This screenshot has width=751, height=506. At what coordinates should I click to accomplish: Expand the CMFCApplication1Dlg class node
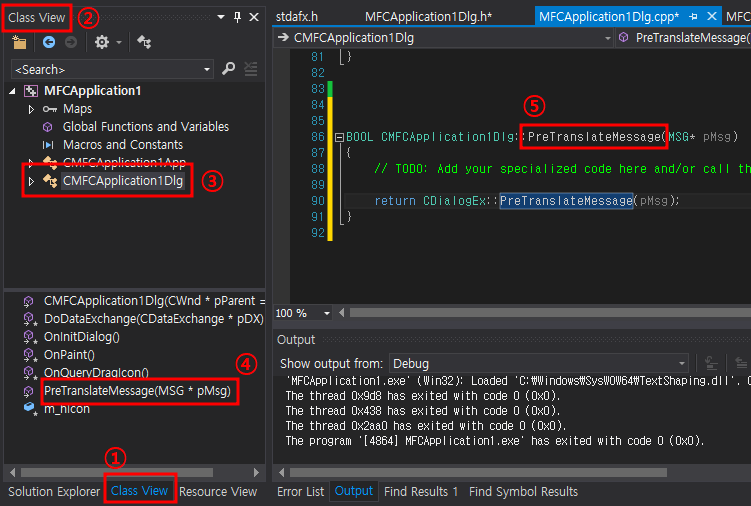pos(31,181)
